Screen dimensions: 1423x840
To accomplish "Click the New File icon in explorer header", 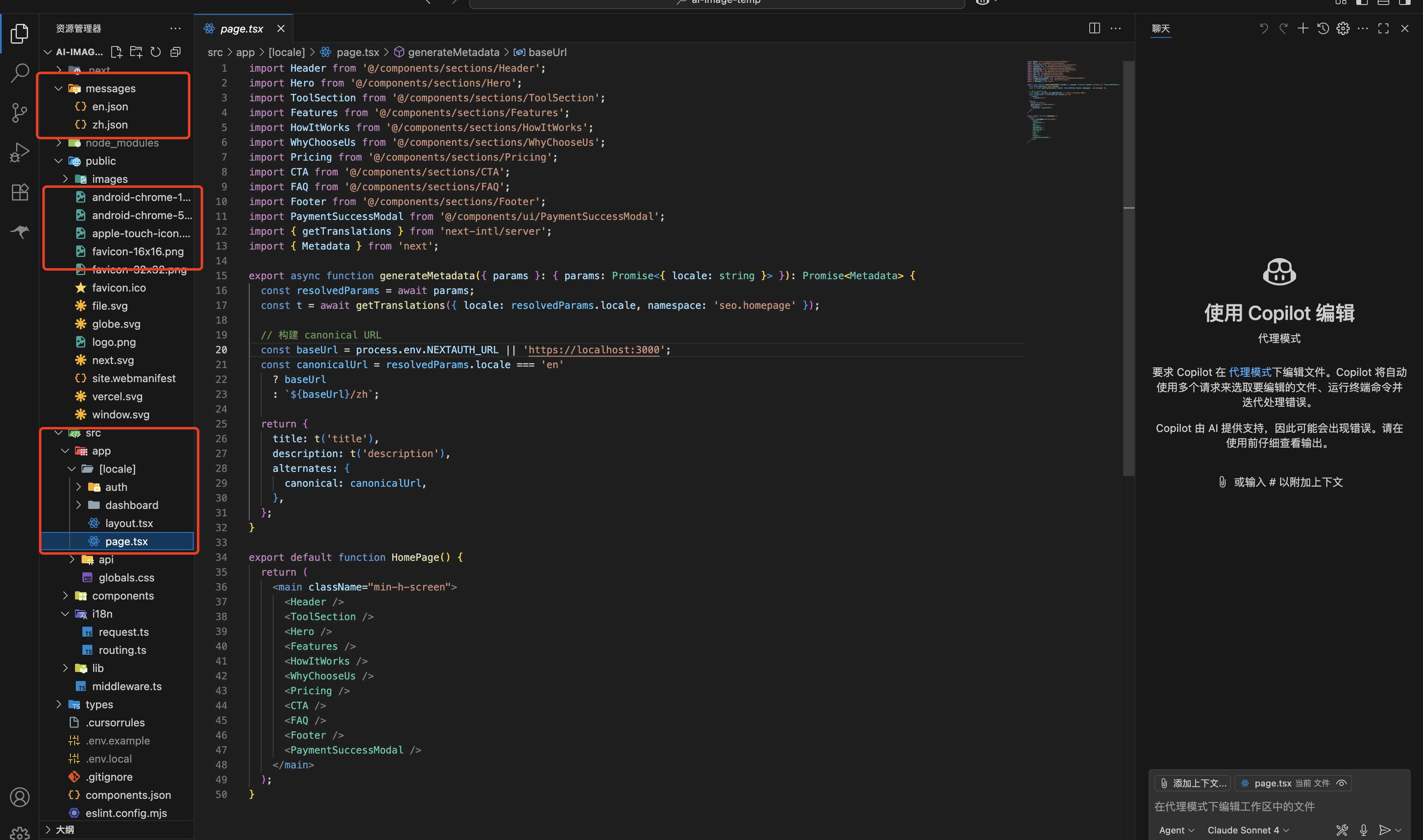I will click(117, 52).
